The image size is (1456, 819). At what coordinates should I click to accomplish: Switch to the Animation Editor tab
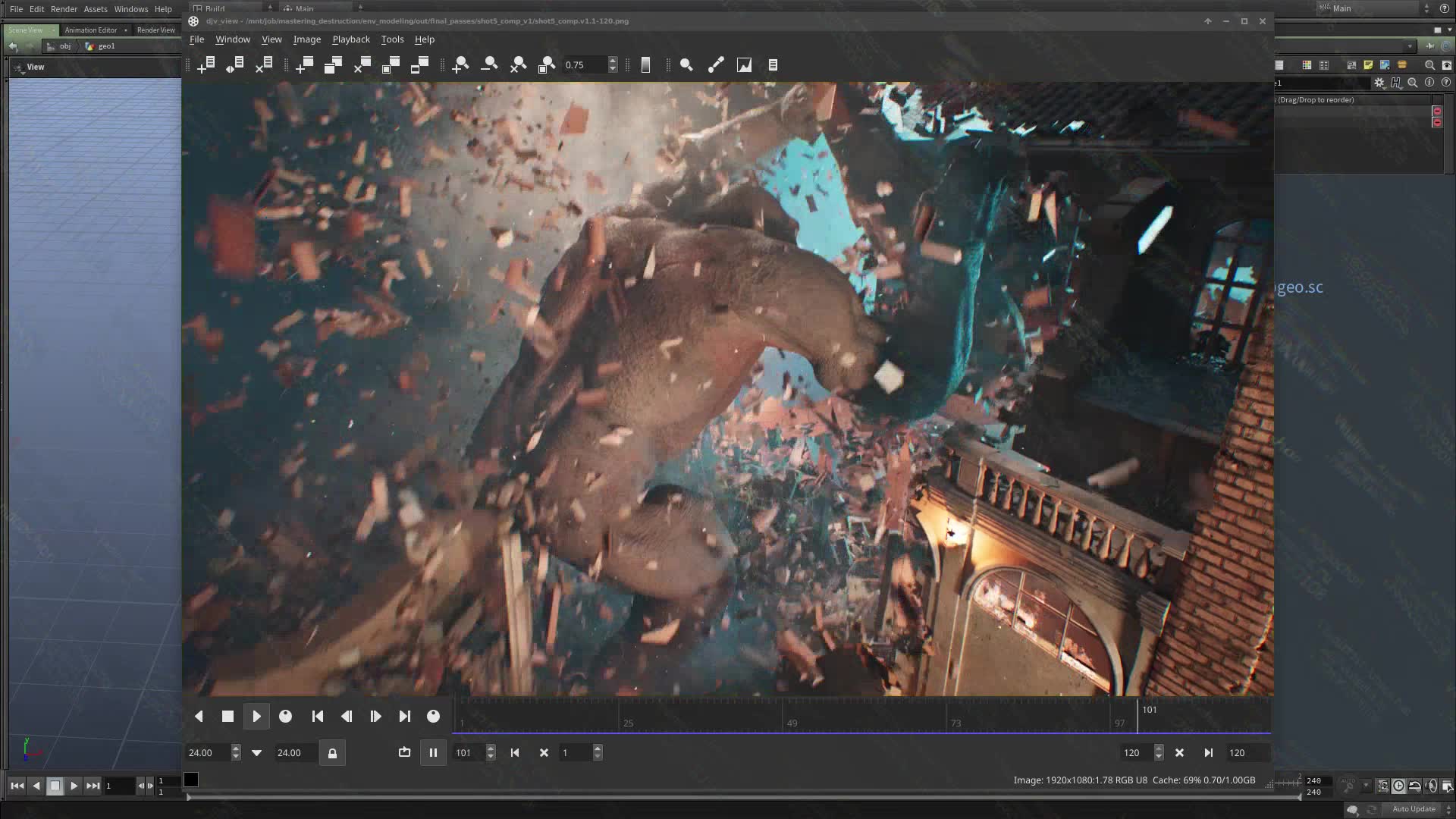pyautogui.click(x=89, y=30)
